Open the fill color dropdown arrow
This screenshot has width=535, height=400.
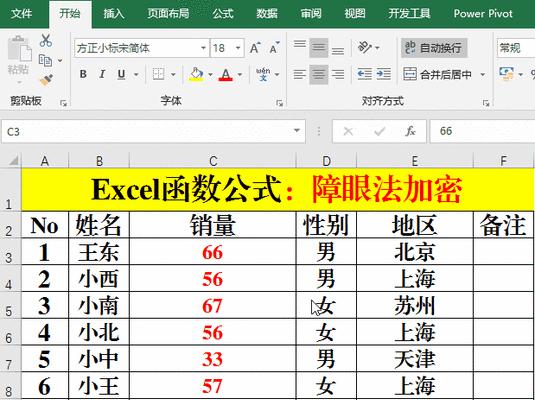210,74
